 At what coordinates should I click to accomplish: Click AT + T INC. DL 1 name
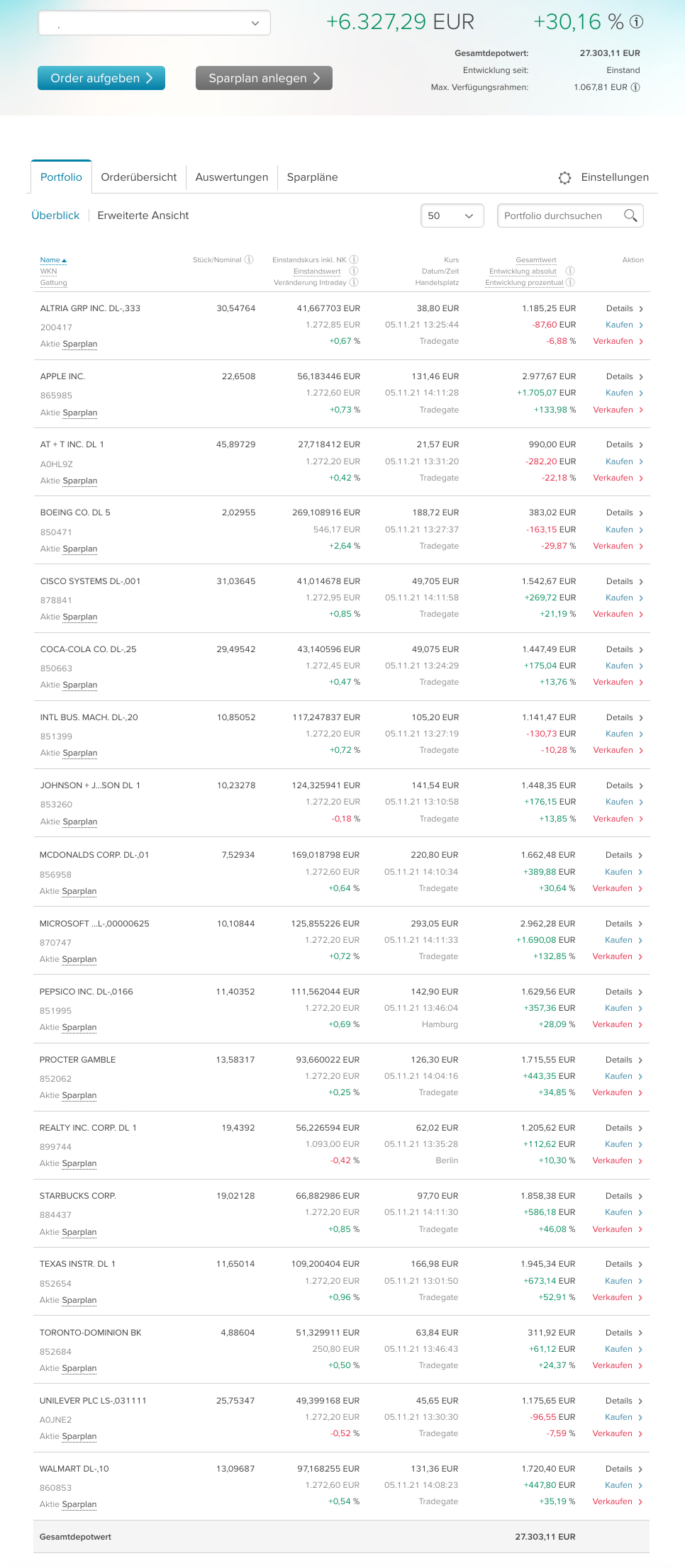(72, 444)
